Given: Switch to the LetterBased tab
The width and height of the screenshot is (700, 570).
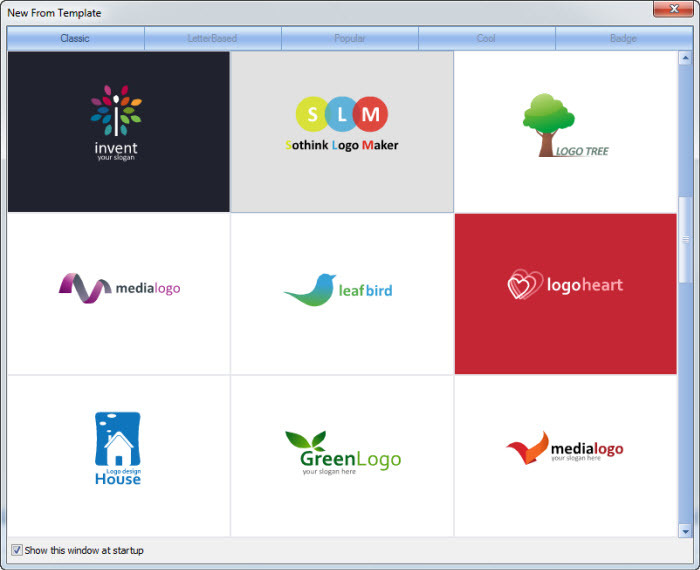Looking at the screenshot, I should pyautogui.click(x=212, y=38).
